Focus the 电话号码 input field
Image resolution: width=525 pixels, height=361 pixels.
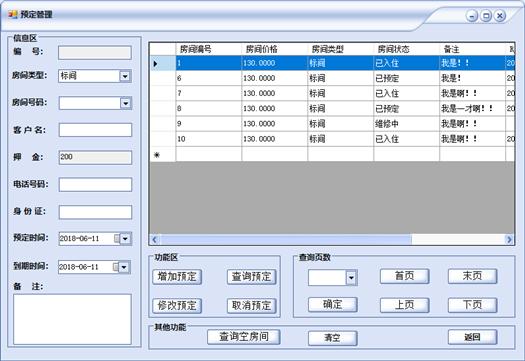(x=95, y=185)
